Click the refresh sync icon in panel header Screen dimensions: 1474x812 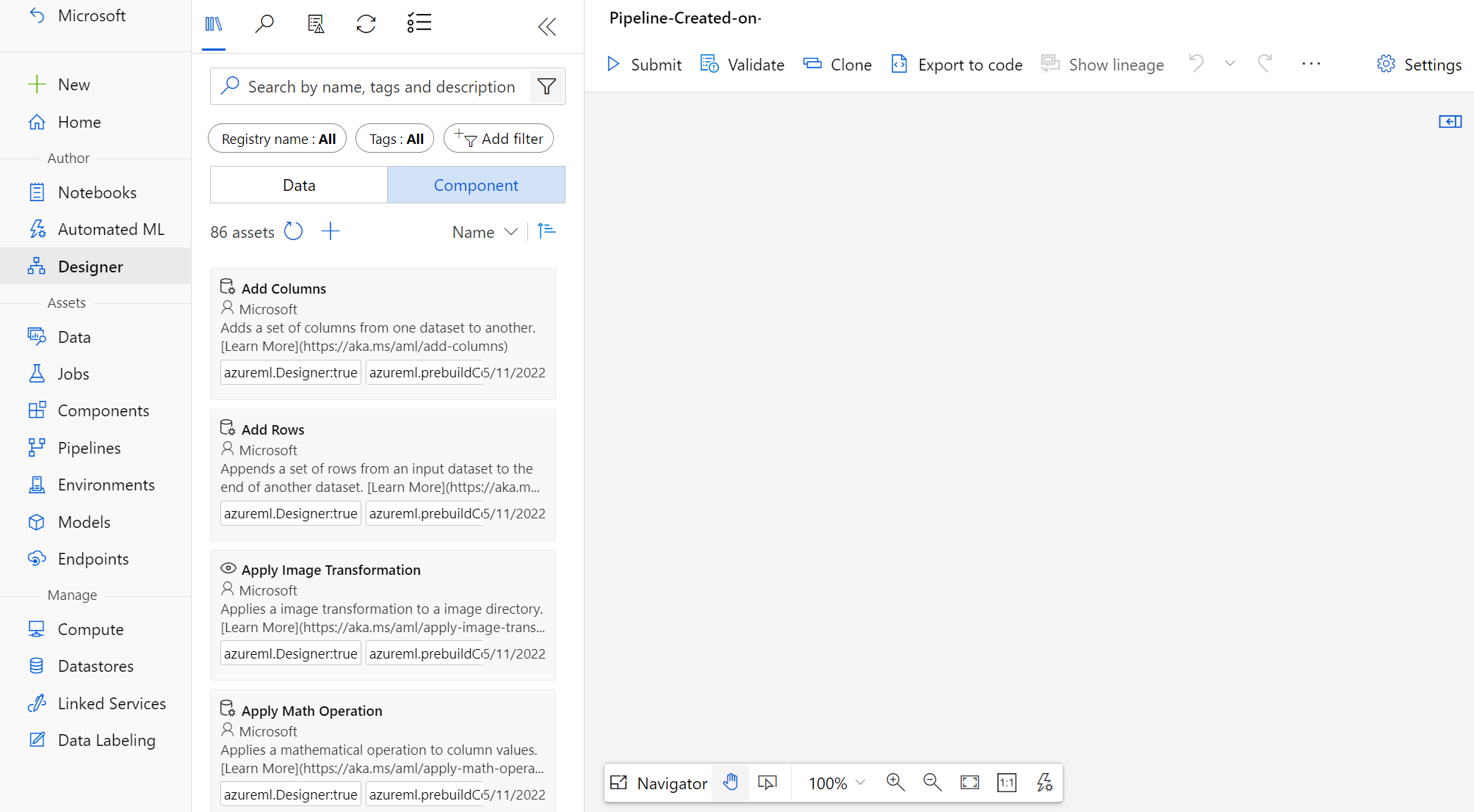366,24
